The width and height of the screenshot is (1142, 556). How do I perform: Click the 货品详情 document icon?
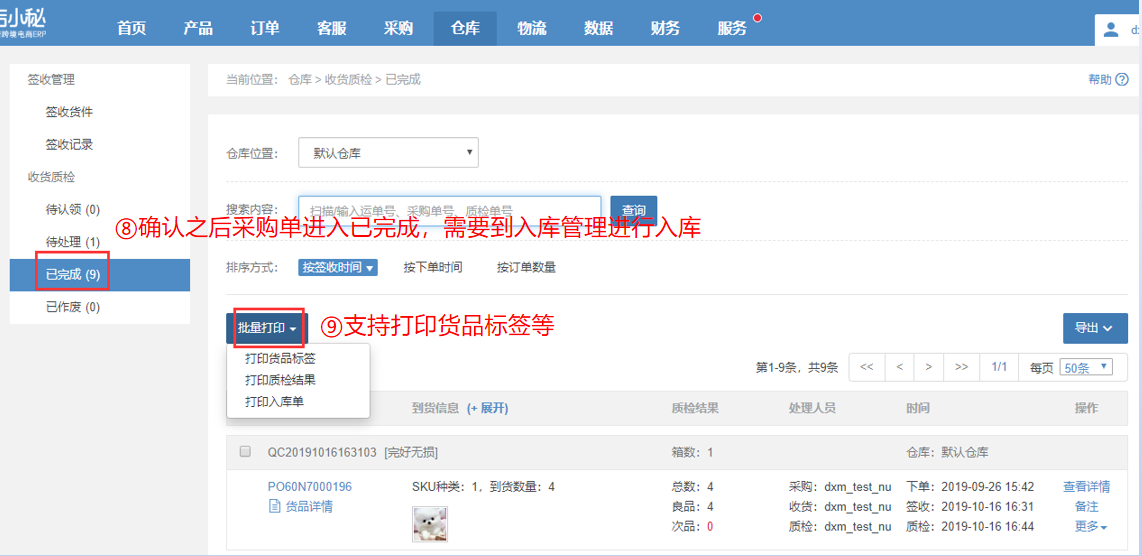275,507
